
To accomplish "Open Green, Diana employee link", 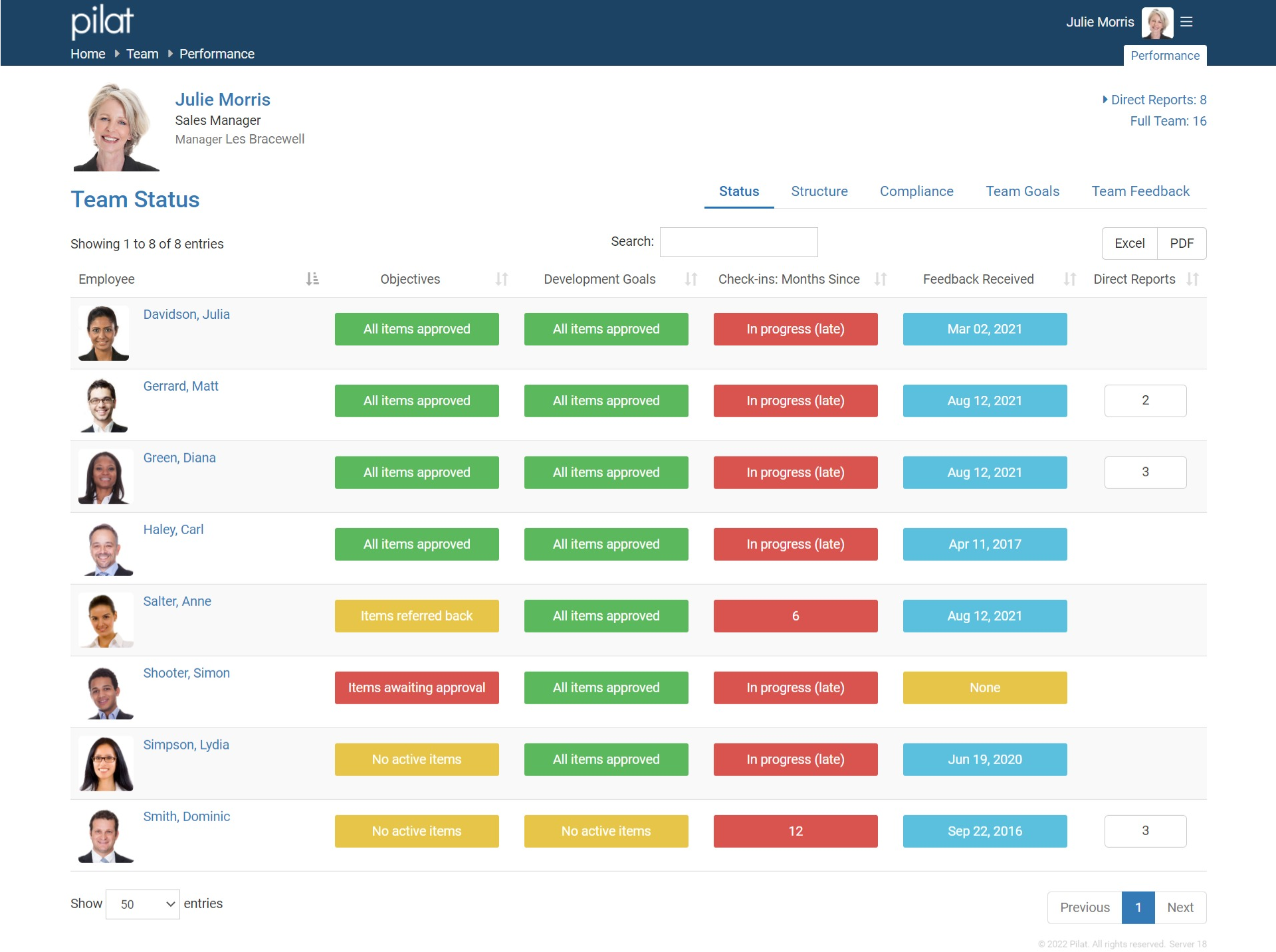I will (179, 458).
